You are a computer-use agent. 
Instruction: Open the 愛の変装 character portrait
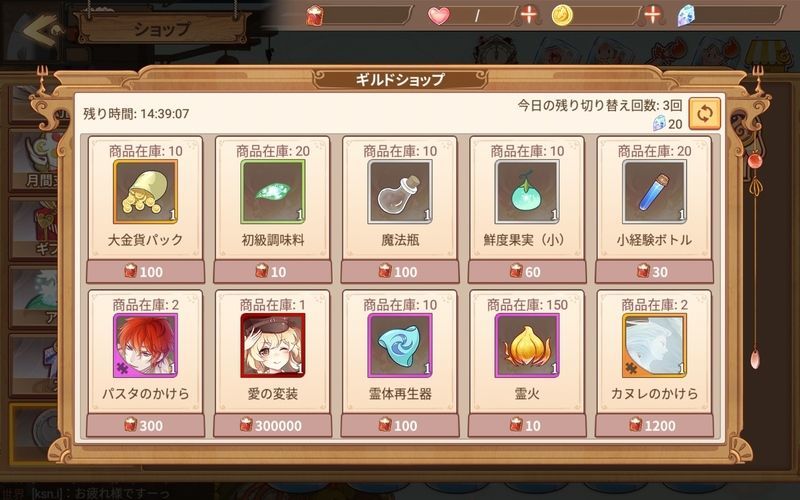(272, 345)
